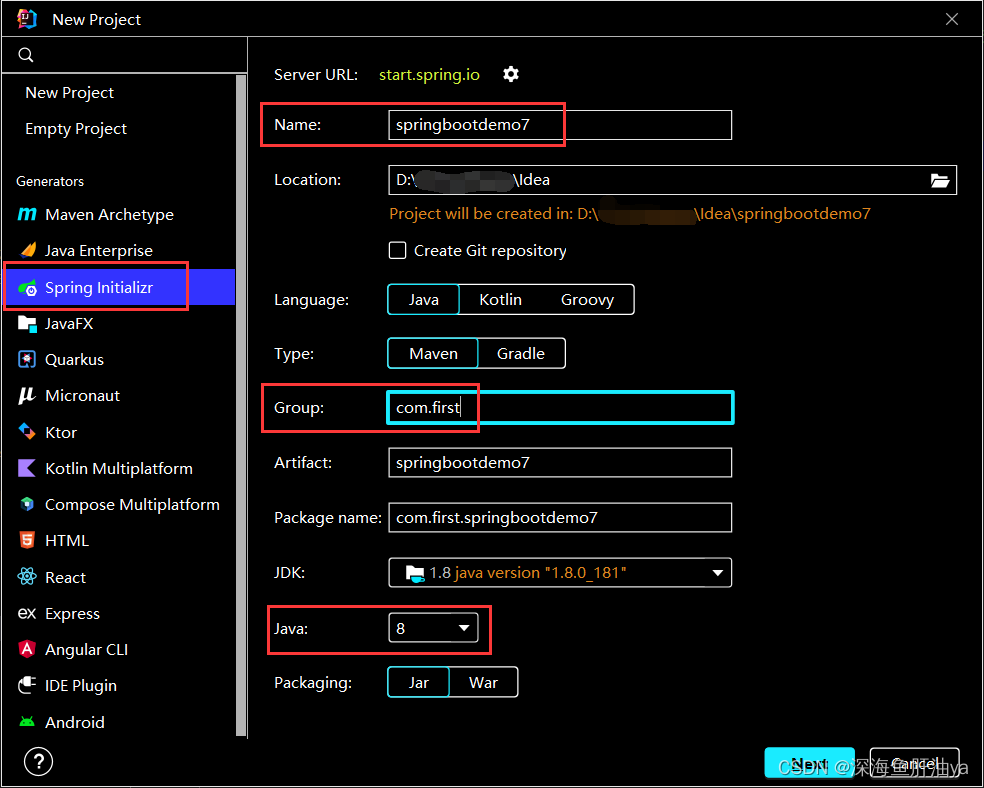The height and width of the screenshot is (788, 984).
Task: Open server URL settings gear
Action: 511,74
